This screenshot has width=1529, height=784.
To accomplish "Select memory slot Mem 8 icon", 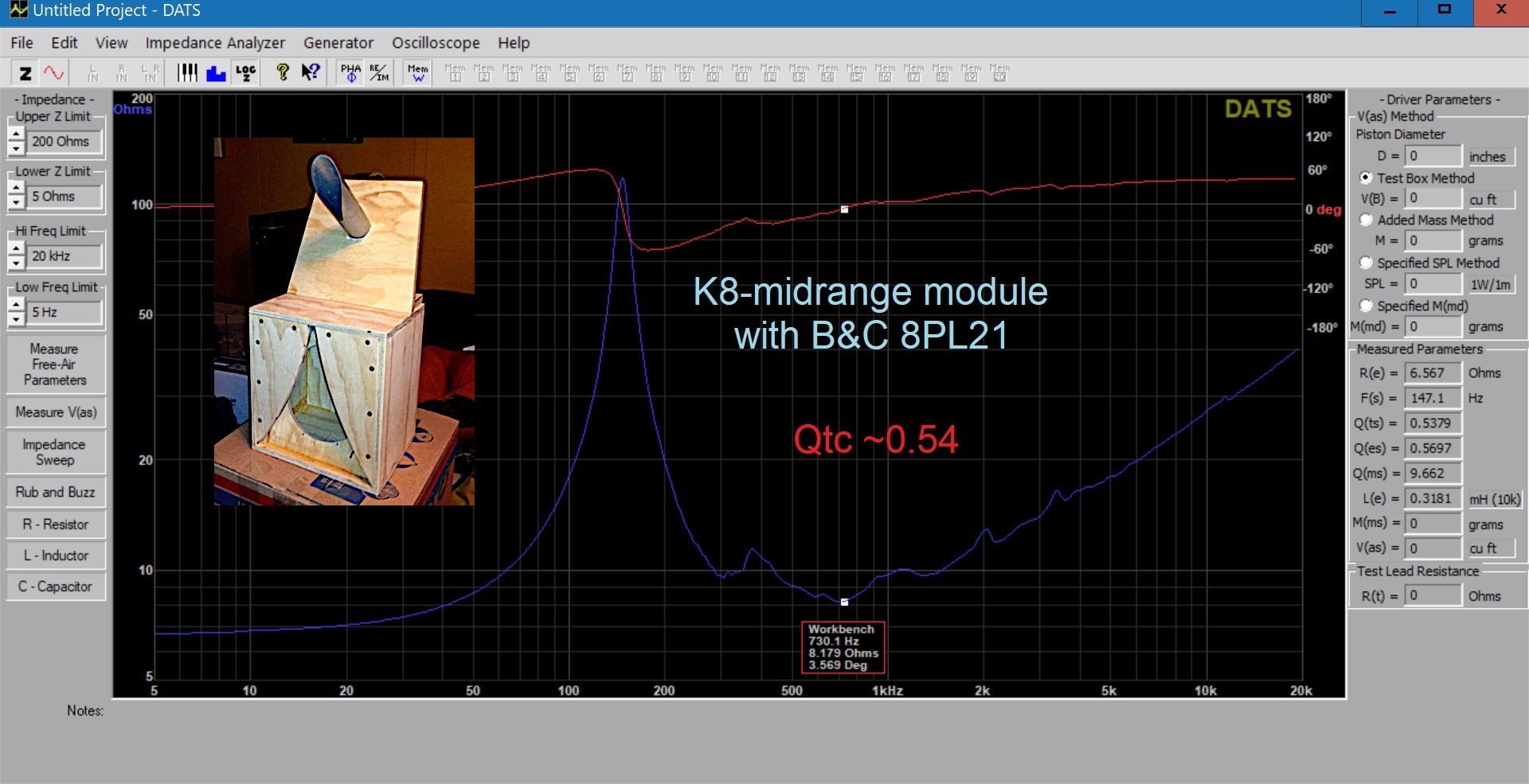I will pyautogui.click(x=655, y=73).
